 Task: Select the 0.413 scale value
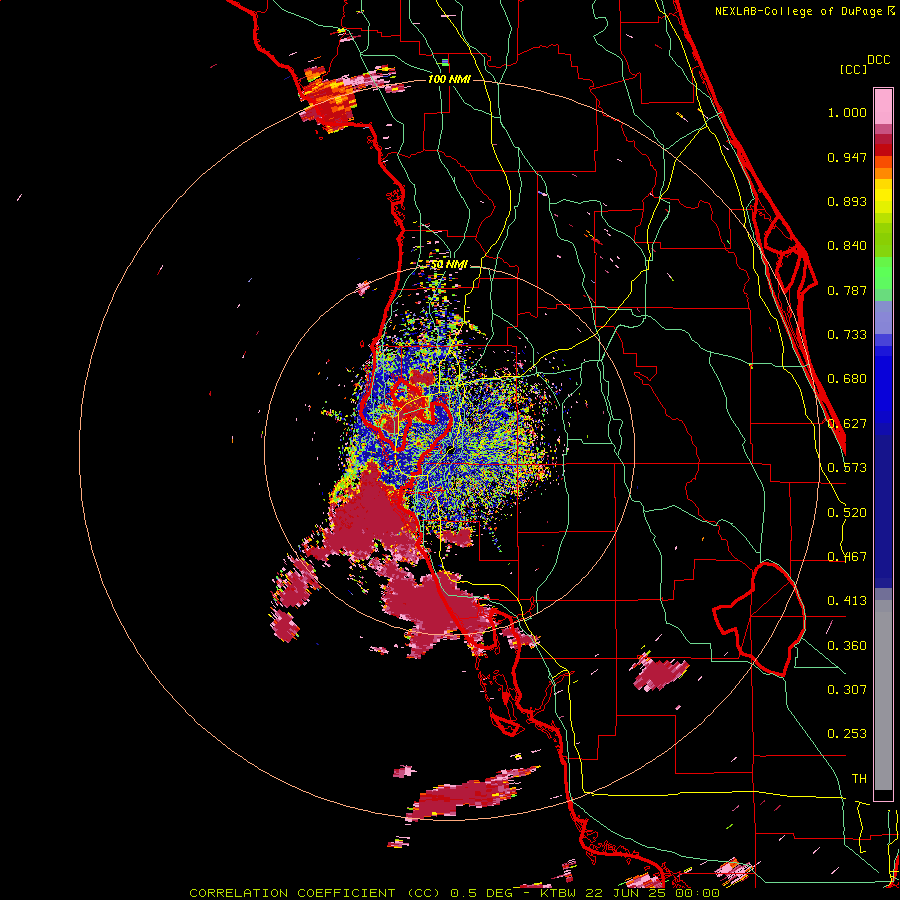[x=847, y=601]
